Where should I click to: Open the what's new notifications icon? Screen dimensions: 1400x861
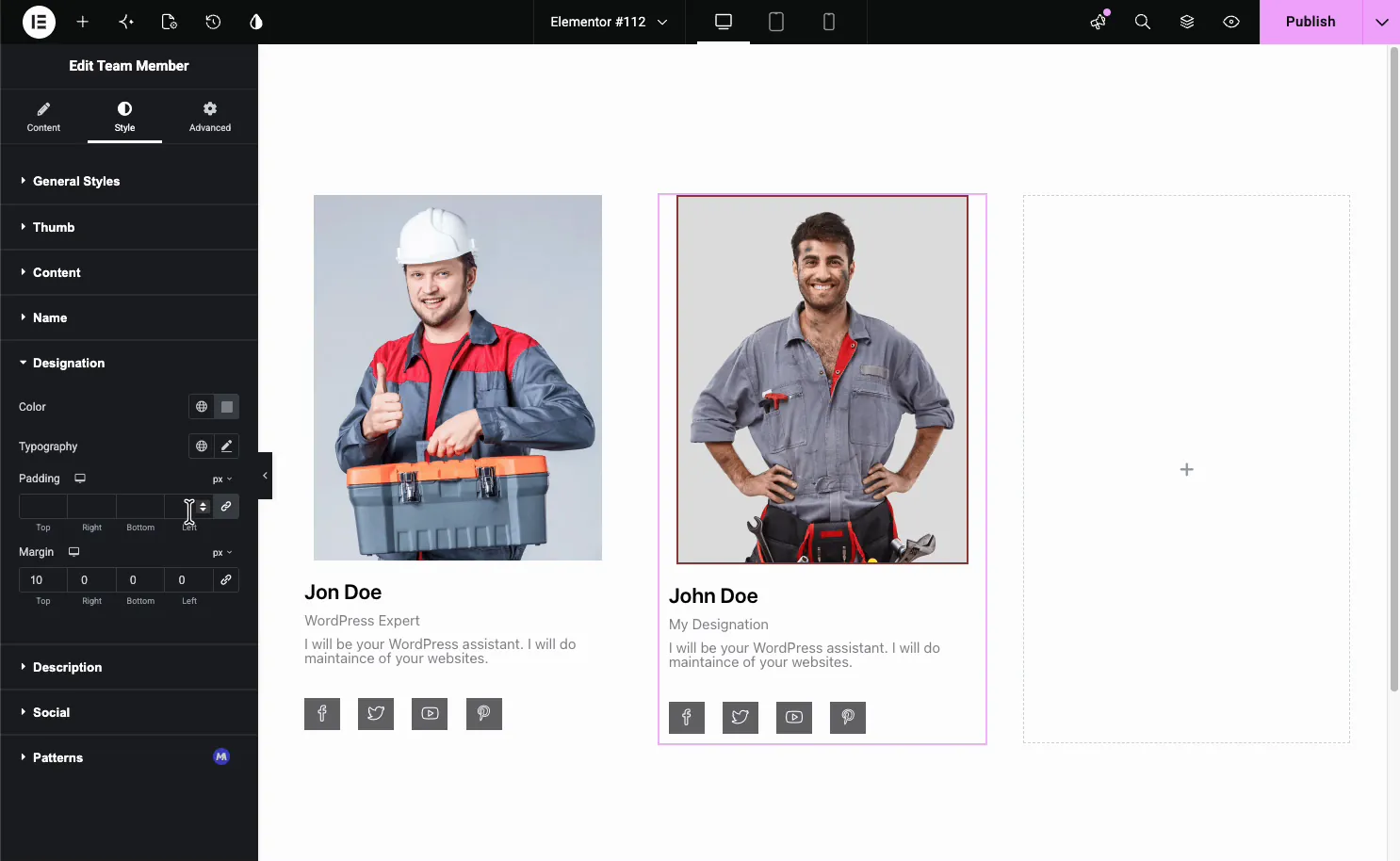click(x=1099, y=22)
